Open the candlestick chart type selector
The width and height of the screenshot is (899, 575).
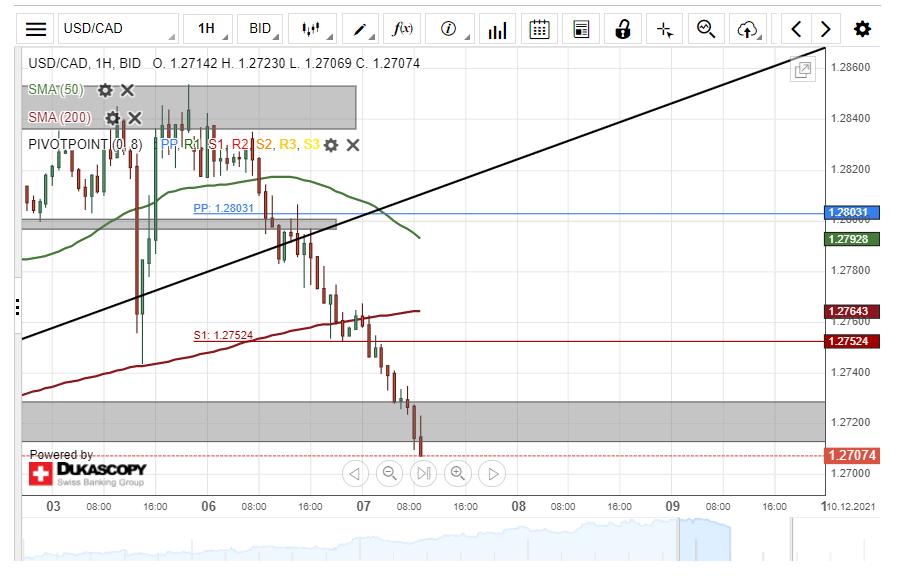click(312, 29)
